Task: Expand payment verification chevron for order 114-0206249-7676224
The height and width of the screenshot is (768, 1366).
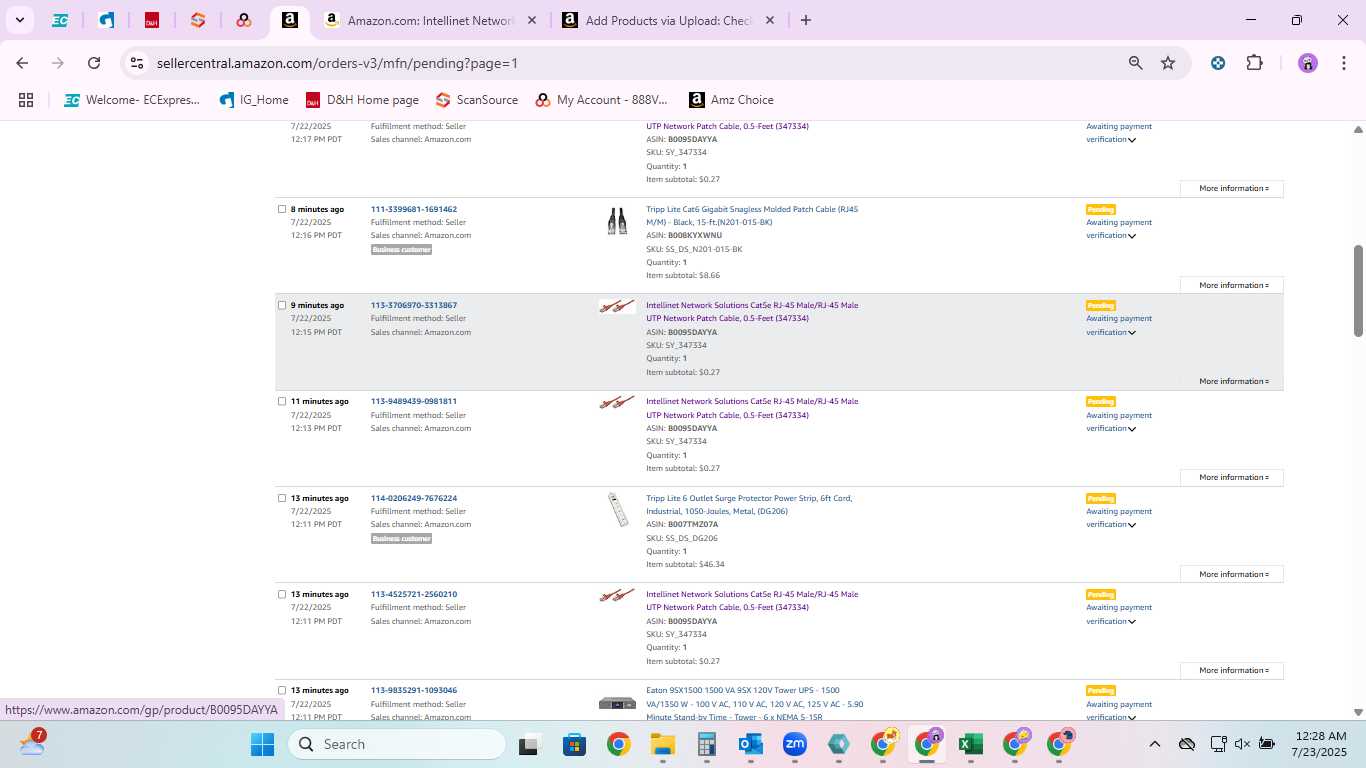Action: [x=1132, y=525]
